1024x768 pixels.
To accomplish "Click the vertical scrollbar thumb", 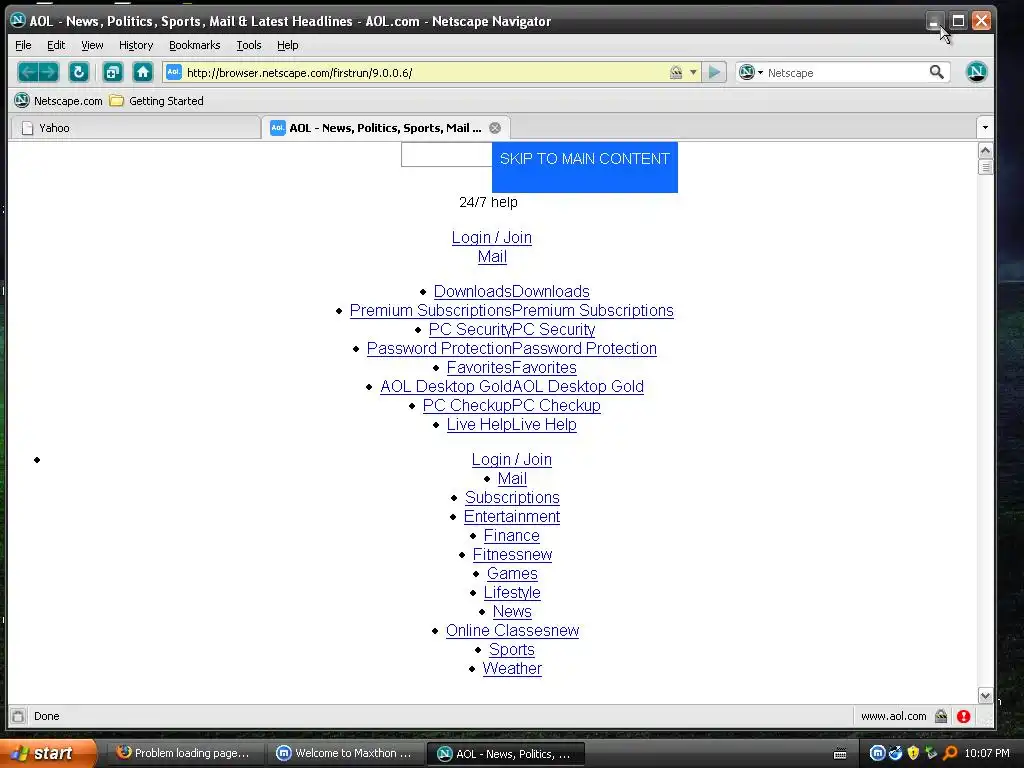I will (x=985, y=167).
